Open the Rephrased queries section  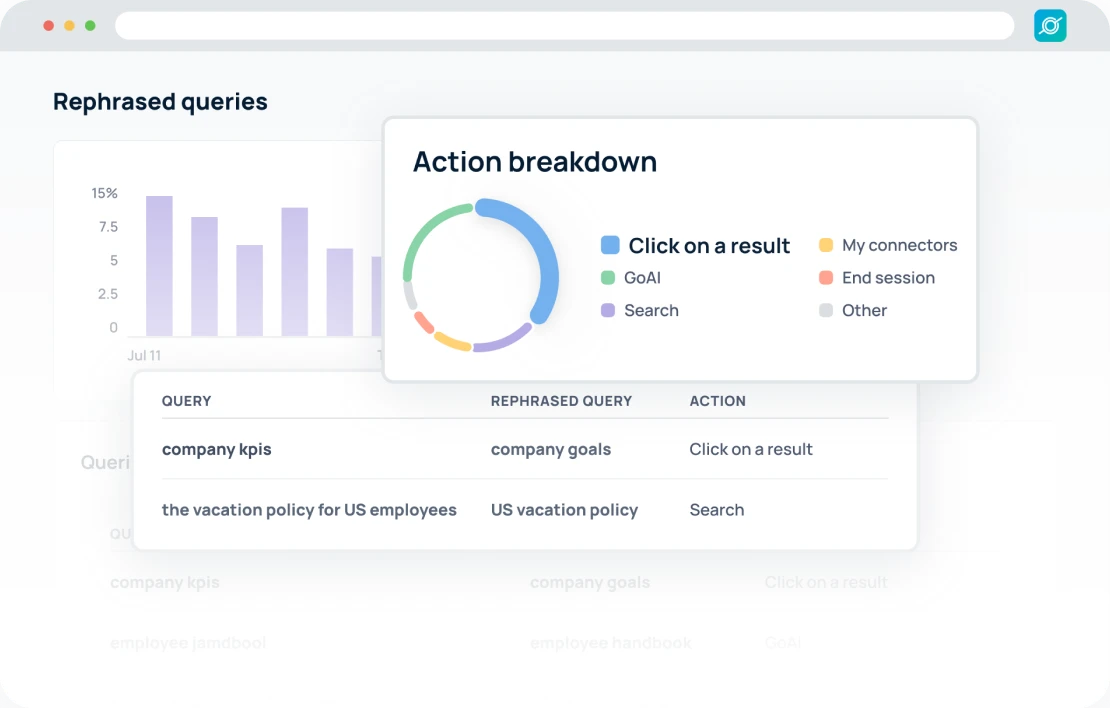[x=160, y=101]
